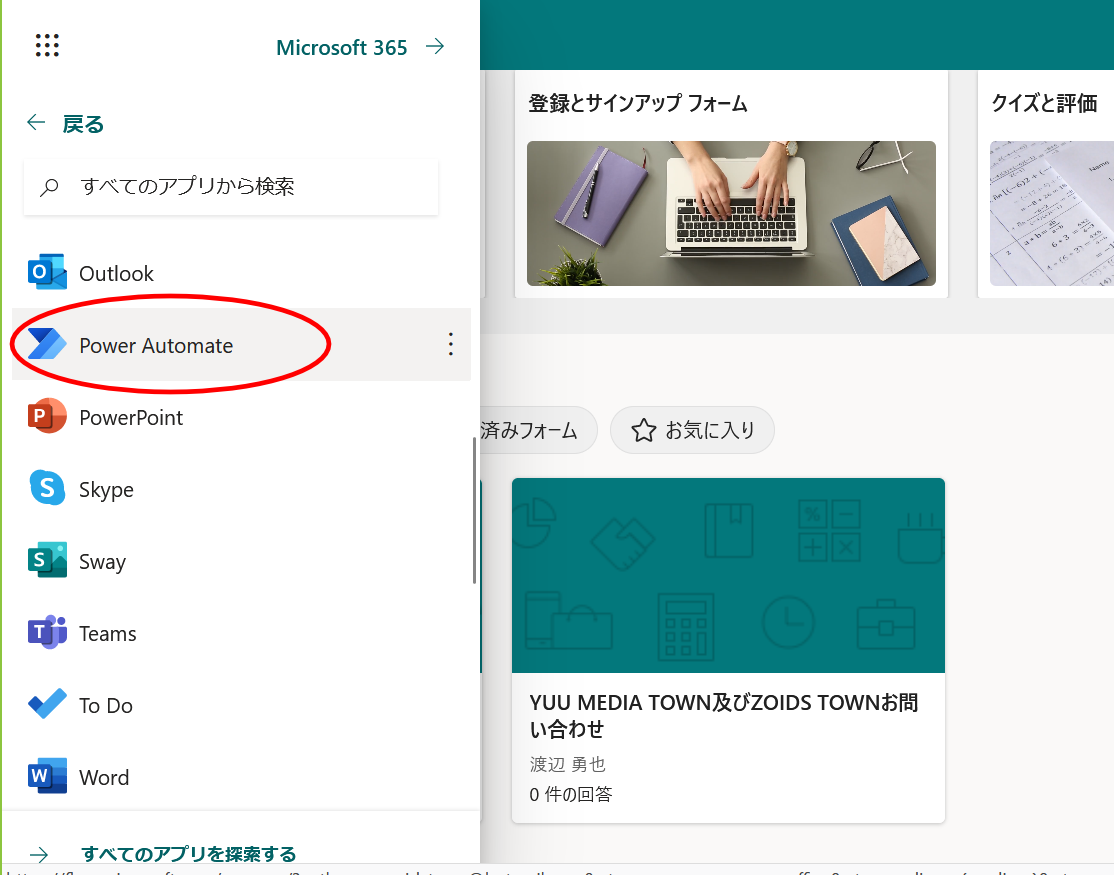Click the magnifier icon in the search box
1114x875 pixels.
(x=49, y=188)
